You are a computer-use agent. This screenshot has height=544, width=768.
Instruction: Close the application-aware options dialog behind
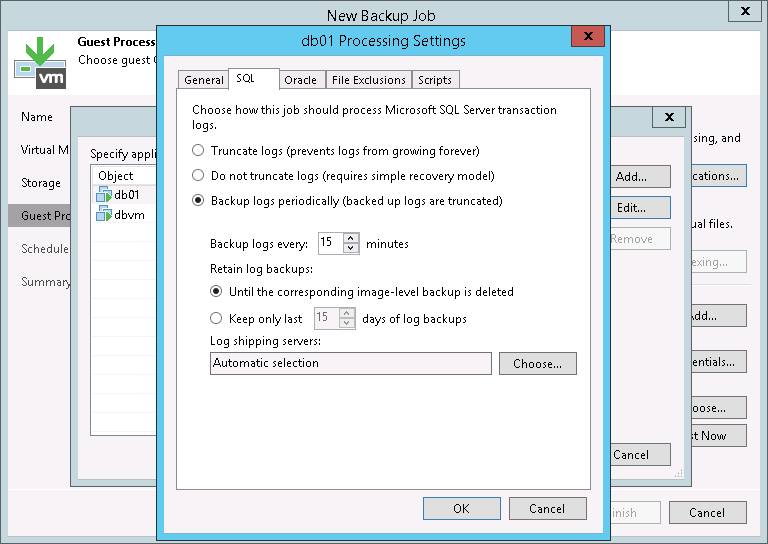tap(669, 117)
